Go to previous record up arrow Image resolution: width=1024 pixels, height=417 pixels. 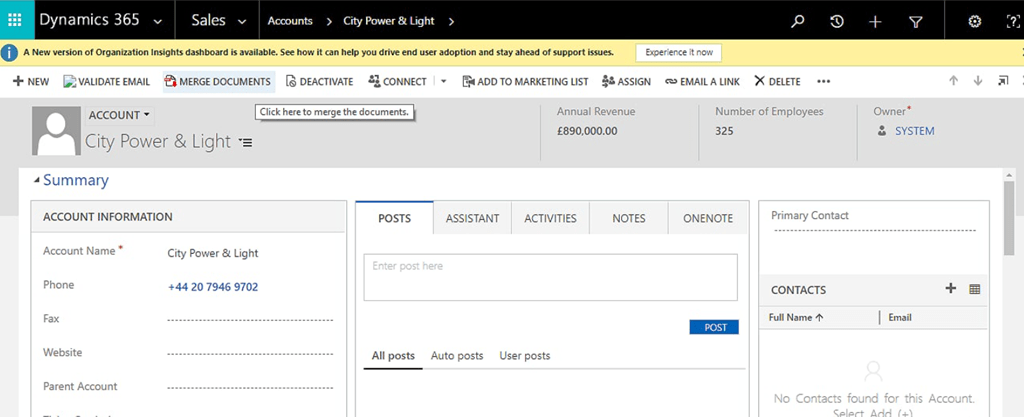[x=953, y=81]
